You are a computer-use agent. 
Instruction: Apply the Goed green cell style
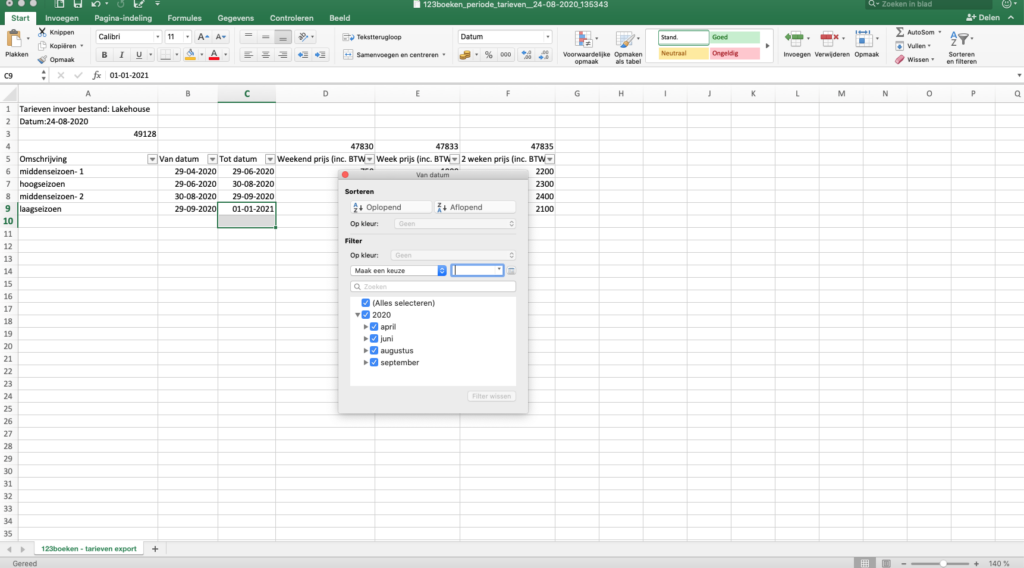735,37
